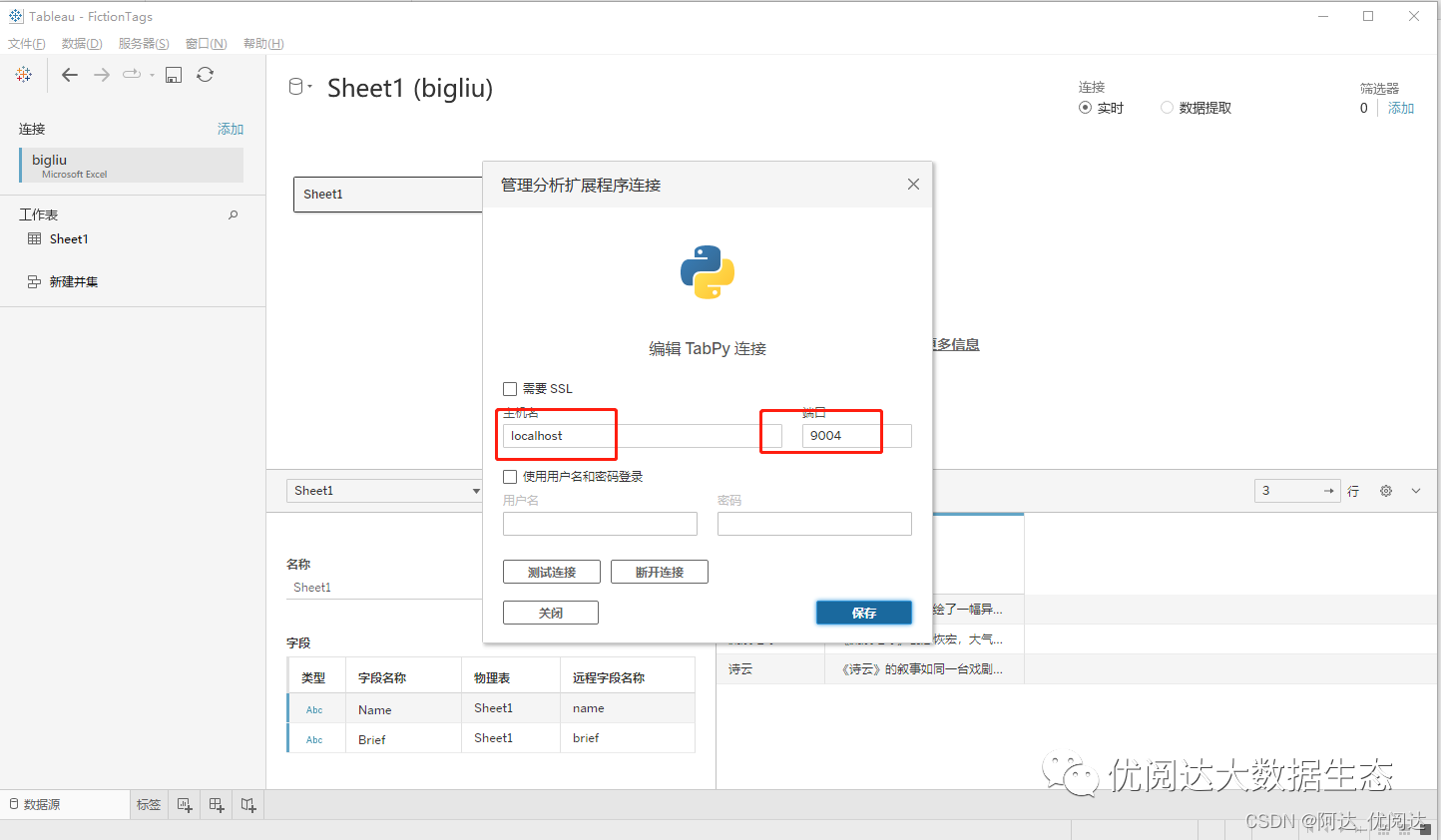Click the 用户名 input field

(600, 524)
